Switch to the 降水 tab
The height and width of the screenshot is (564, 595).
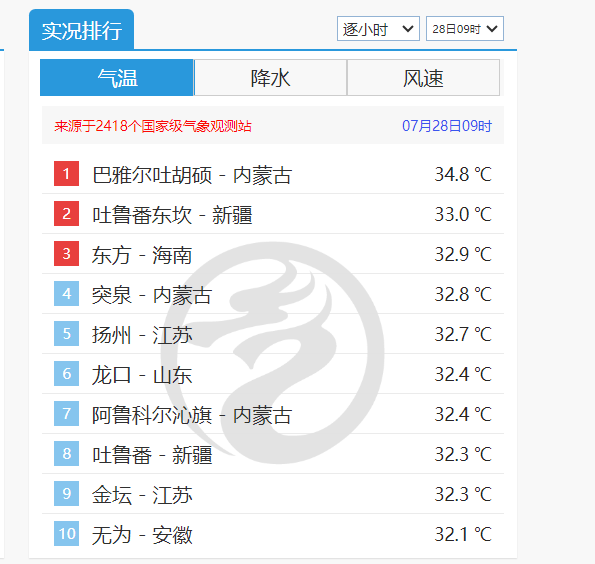click(x=270, y=77)
